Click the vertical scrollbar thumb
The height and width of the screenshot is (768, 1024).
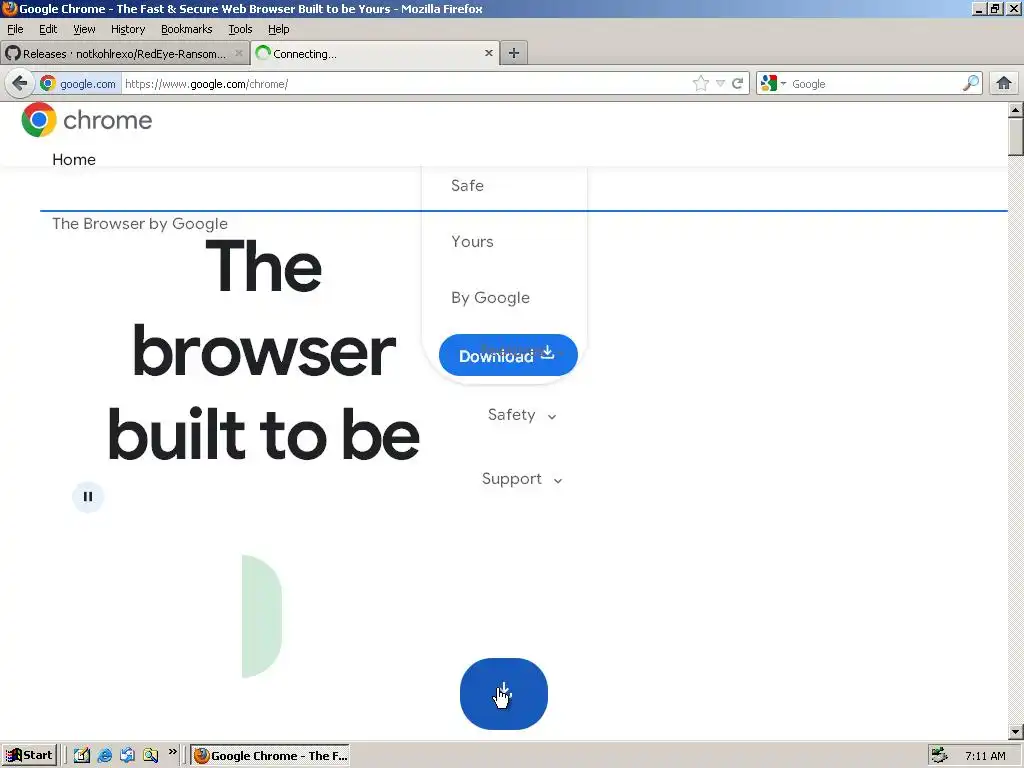point(1015,136)
